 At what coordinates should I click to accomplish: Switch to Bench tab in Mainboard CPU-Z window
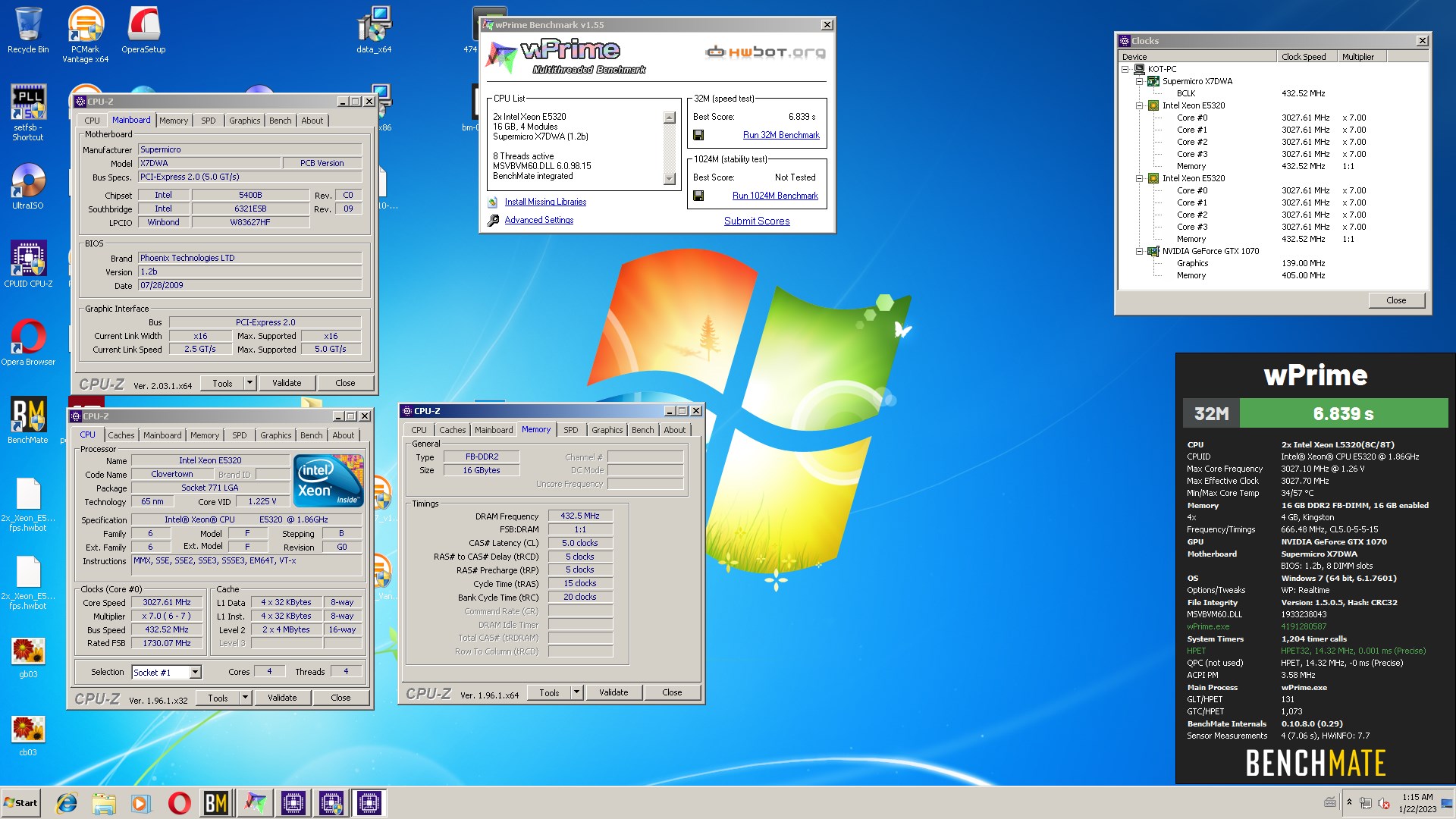[x=280, y=121]
